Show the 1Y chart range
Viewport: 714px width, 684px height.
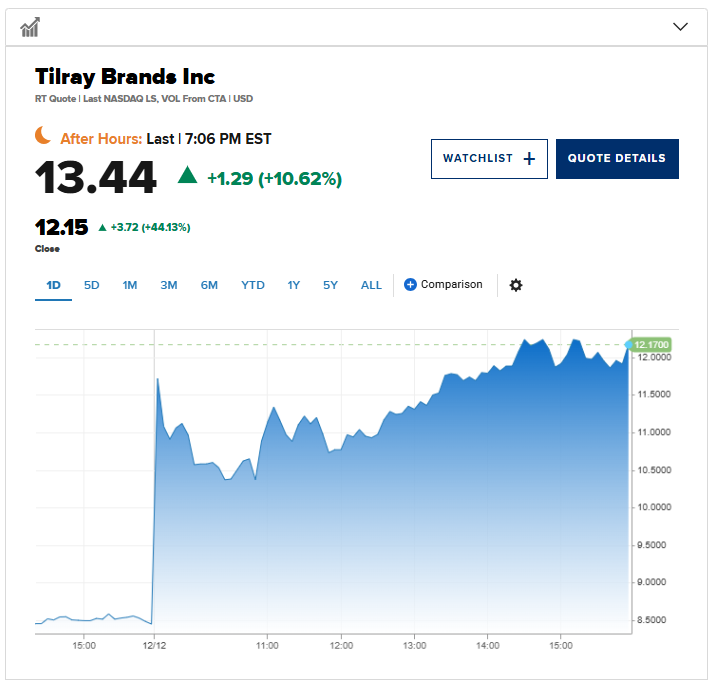tap(294, 285)
